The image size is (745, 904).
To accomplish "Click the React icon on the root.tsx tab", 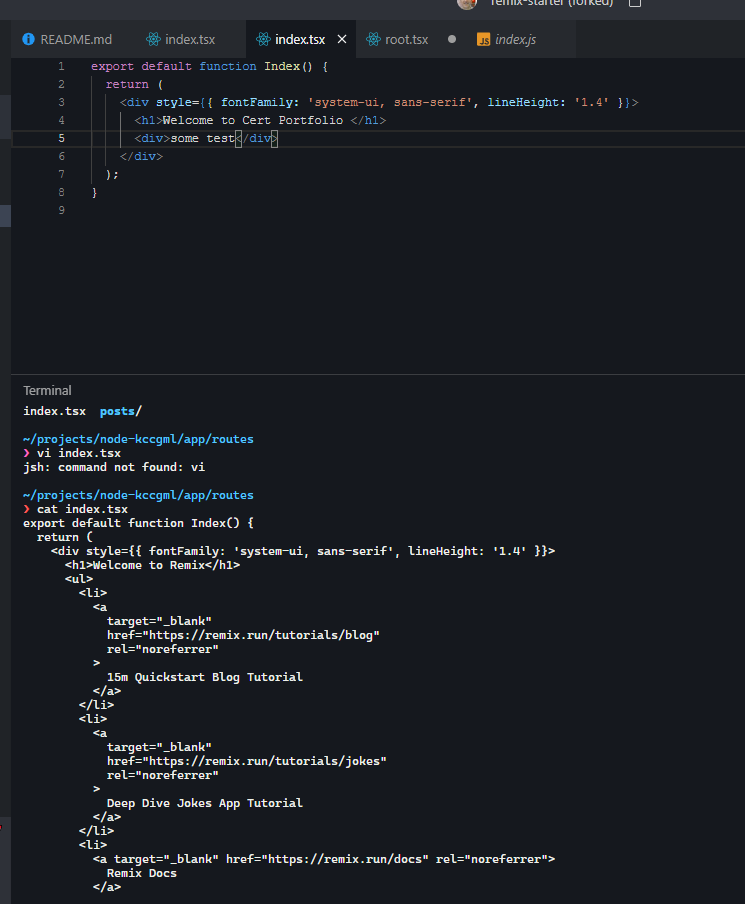I will tap(374, 39).
